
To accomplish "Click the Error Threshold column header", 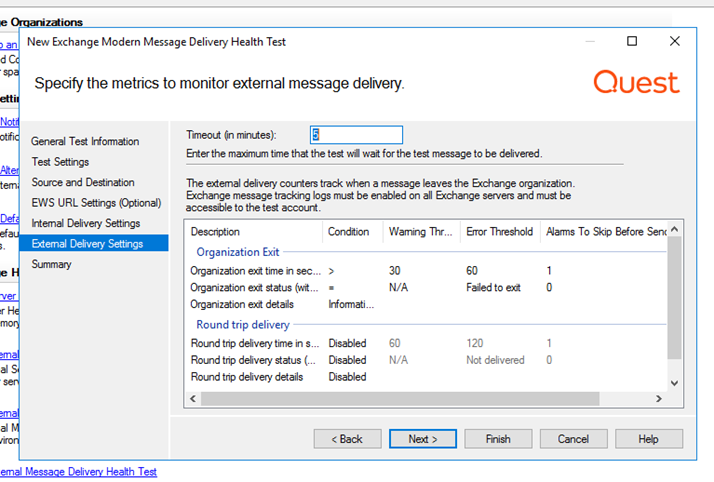I will point(500,232).
